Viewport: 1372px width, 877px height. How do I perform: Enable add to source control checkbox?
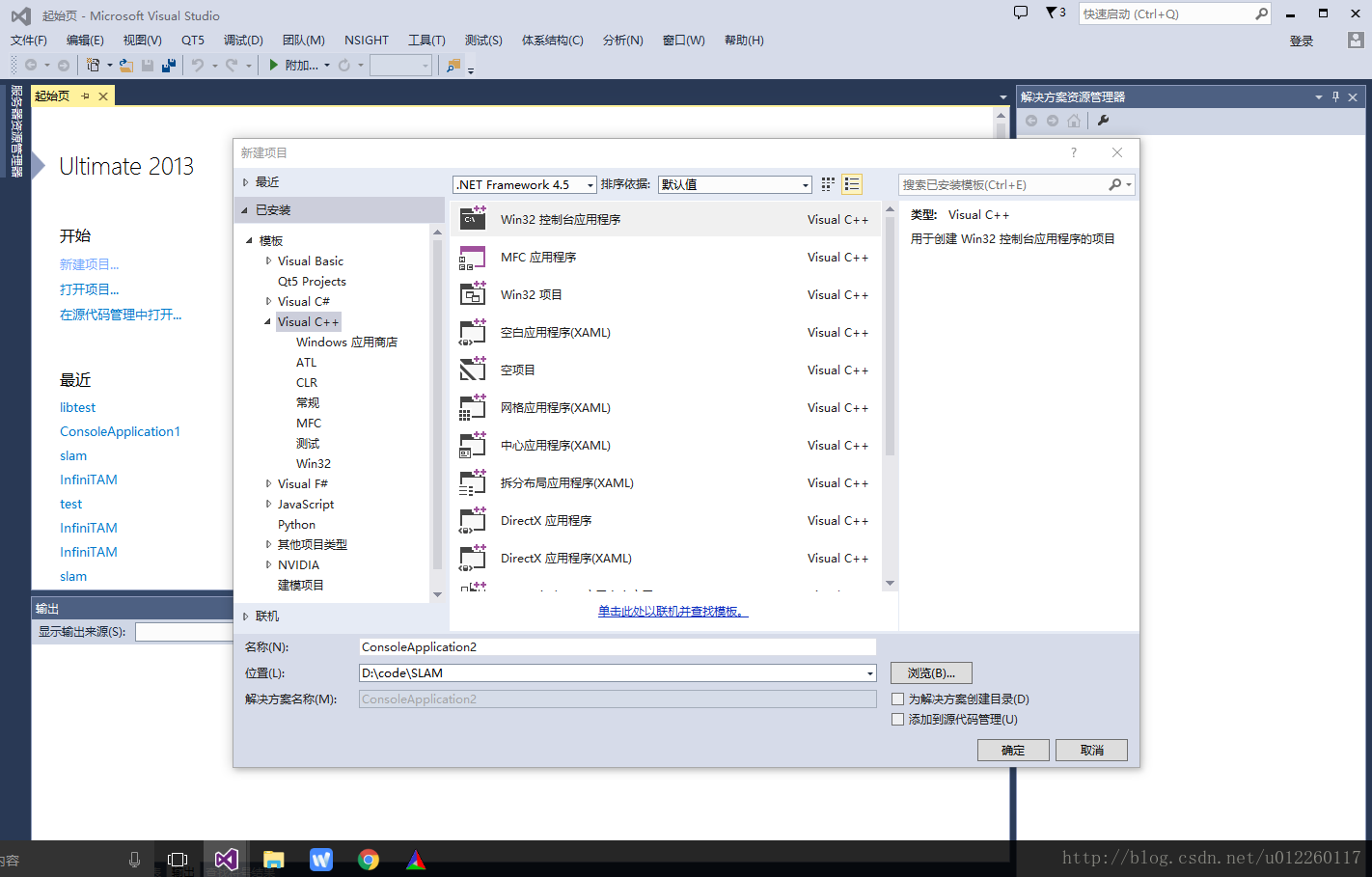(898, 719)
